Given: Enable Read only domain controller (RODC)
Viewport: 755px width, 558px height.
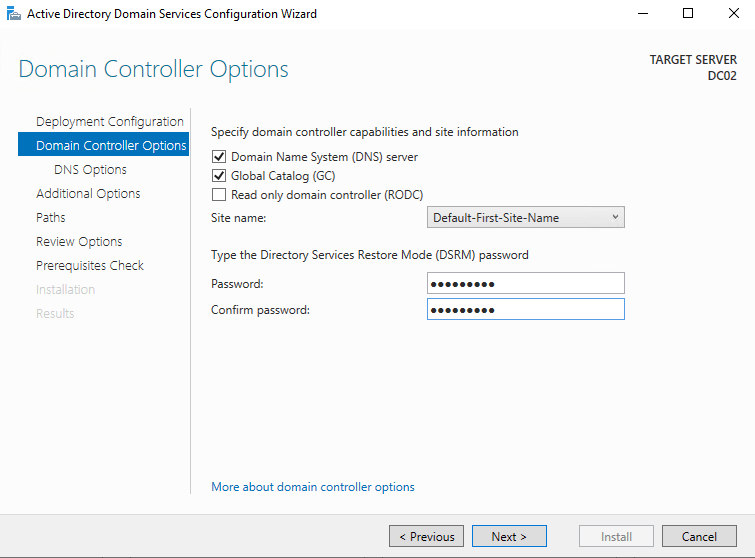Looking at the screenshot, I should coord(219,195).
